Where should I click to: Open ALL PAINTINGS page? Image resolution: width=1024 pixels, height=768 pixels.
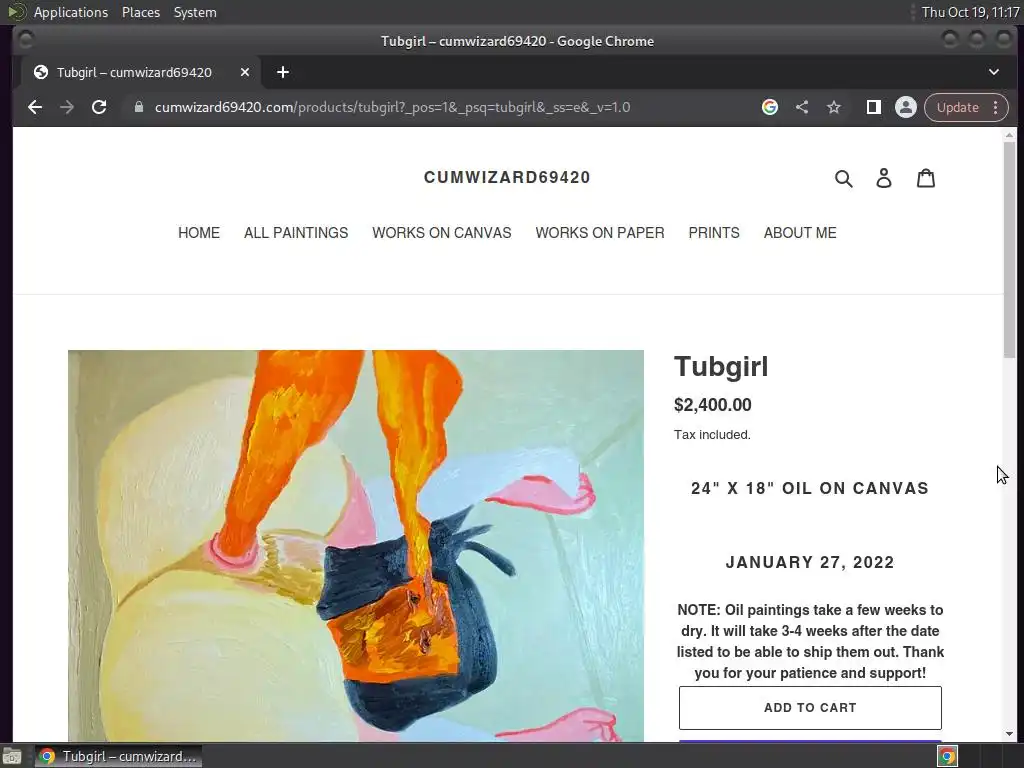[x=296, y=233]
